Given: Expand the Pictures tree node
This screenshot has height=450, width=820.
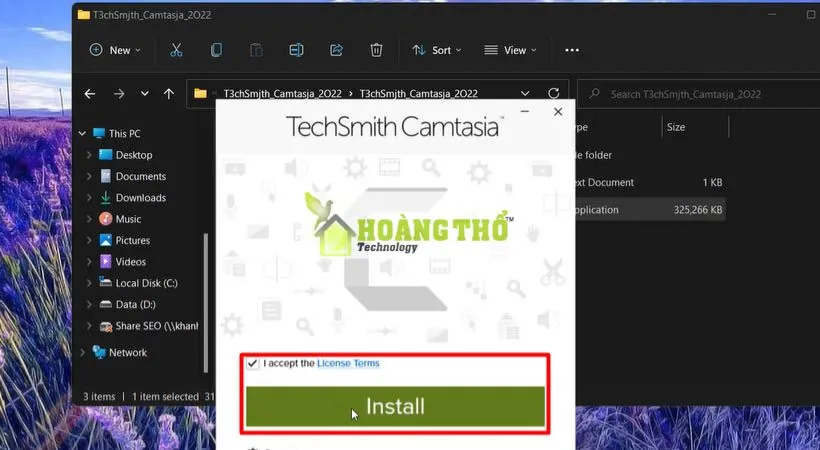Looking at the screenshot, I should pos(89,240).
